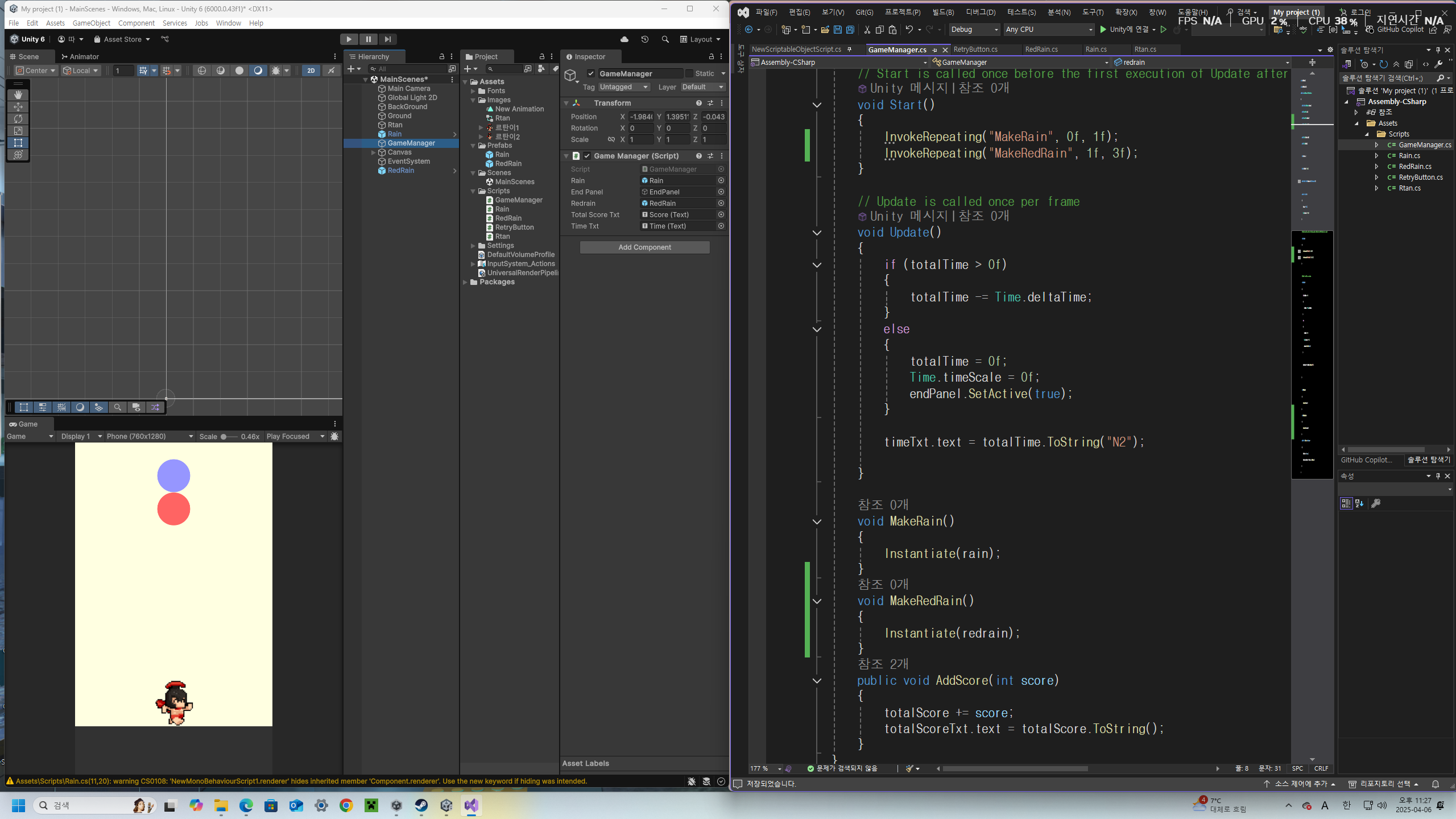Image resolution: width=1456 pixels, height=819 pixels.
Task: Select the Scale tool in Scene toolbar
Action: pos(18,131)
